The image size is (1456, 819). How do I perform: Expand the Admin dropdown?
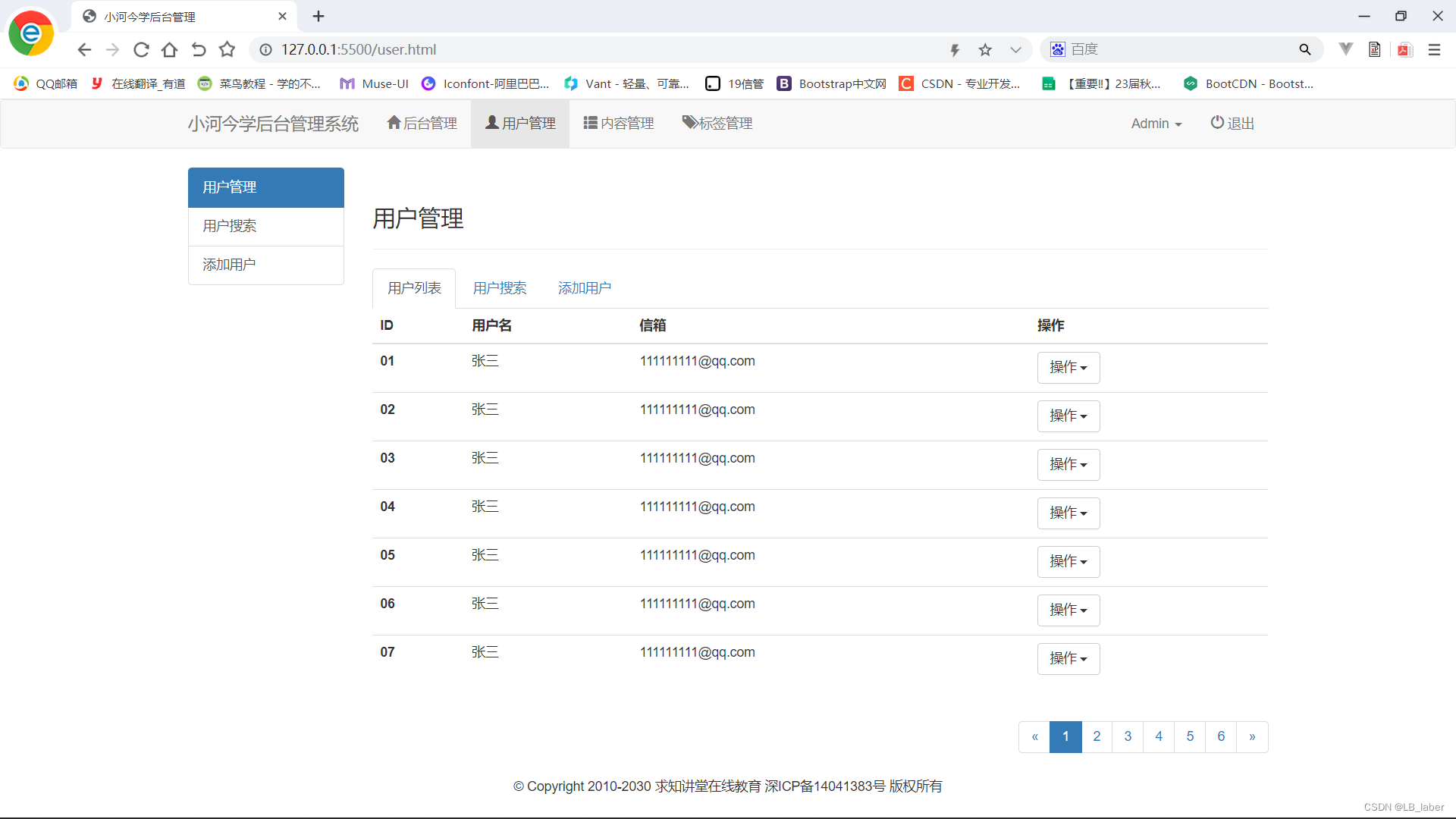coord(1156,124)
